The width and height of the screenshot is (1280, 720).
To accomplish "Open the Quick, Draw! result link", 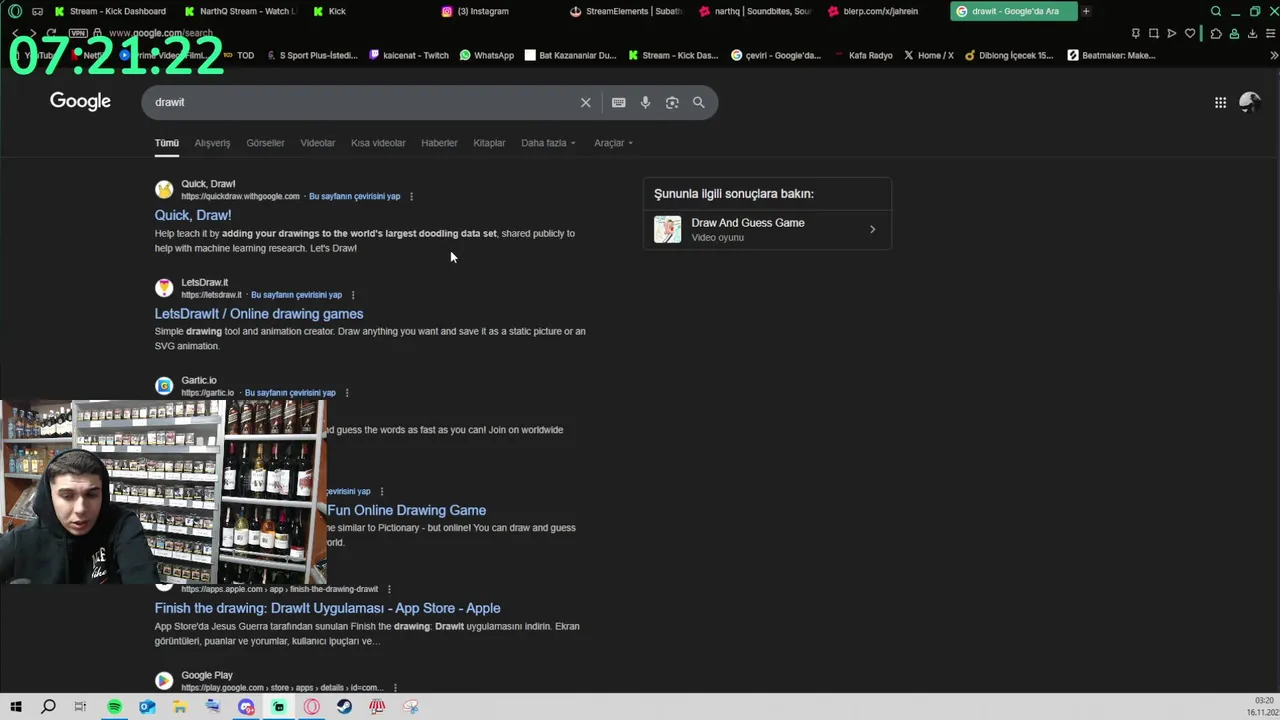I will coord(193,215).
